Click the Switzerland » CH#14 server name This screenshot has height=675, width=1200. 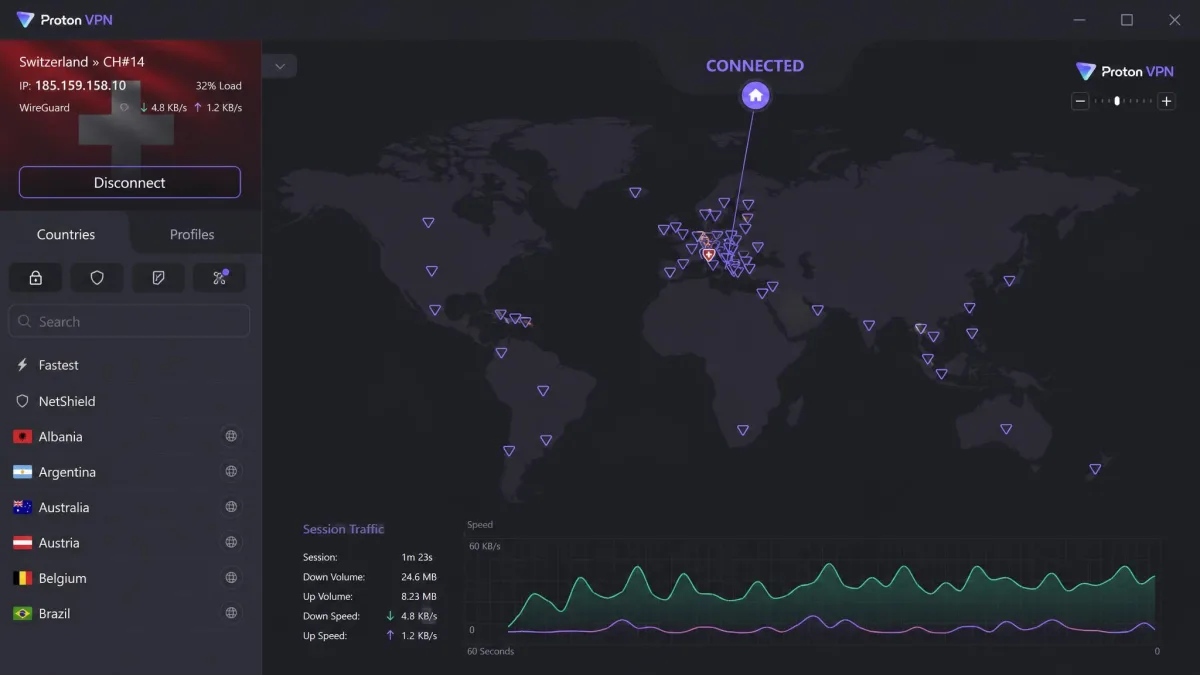(82, 62)
